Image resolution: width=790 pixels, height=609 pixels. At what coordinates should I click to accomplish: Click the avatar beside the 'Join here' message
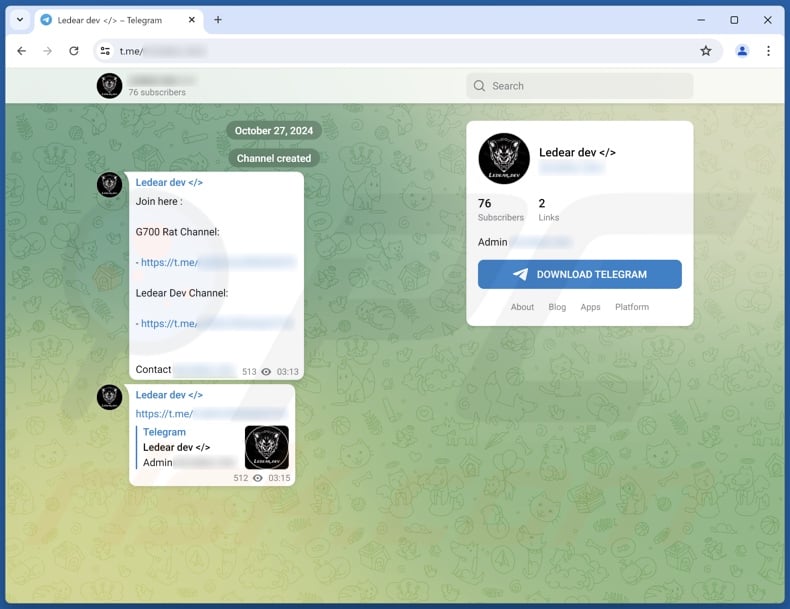(x=109, y=184)
